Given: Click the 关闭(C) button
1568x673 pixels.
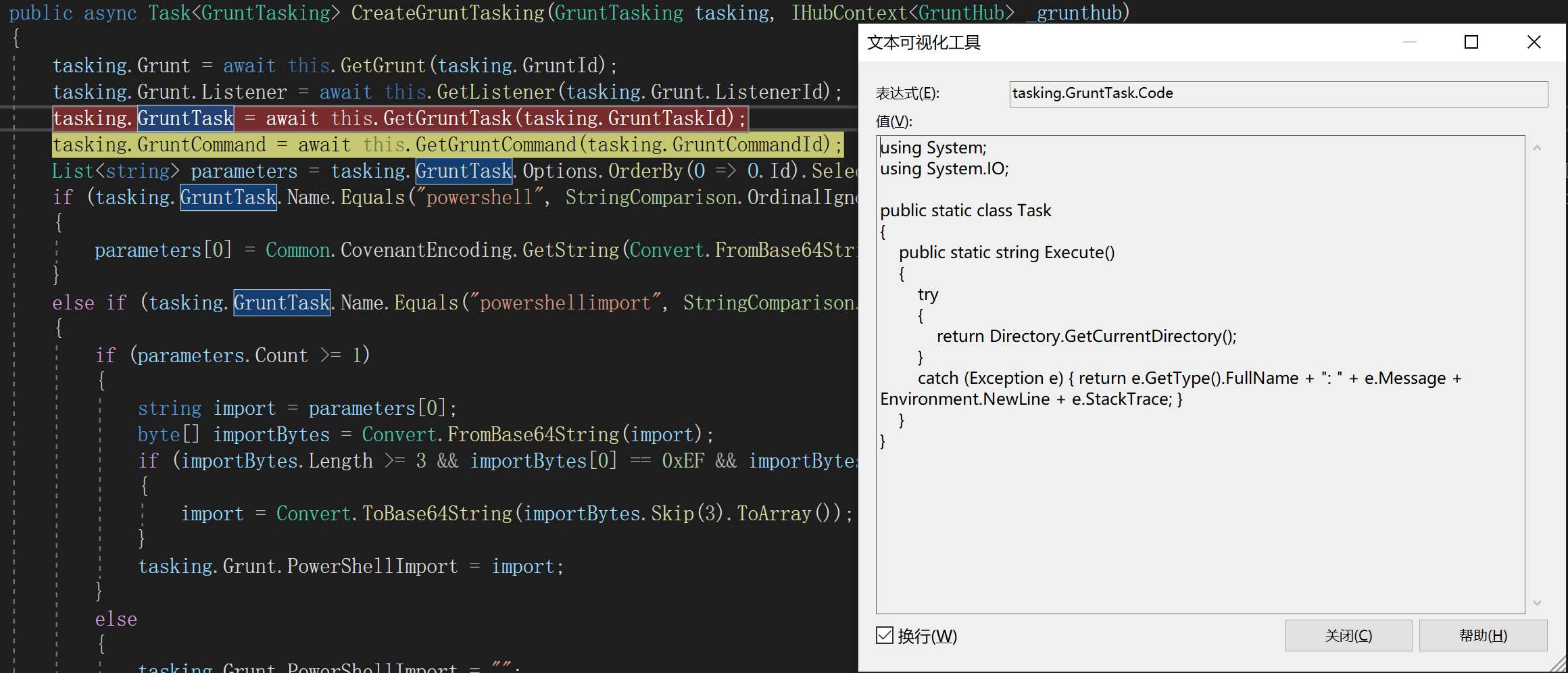Looking at the screenshot, I should click(x=1348, y=635).
